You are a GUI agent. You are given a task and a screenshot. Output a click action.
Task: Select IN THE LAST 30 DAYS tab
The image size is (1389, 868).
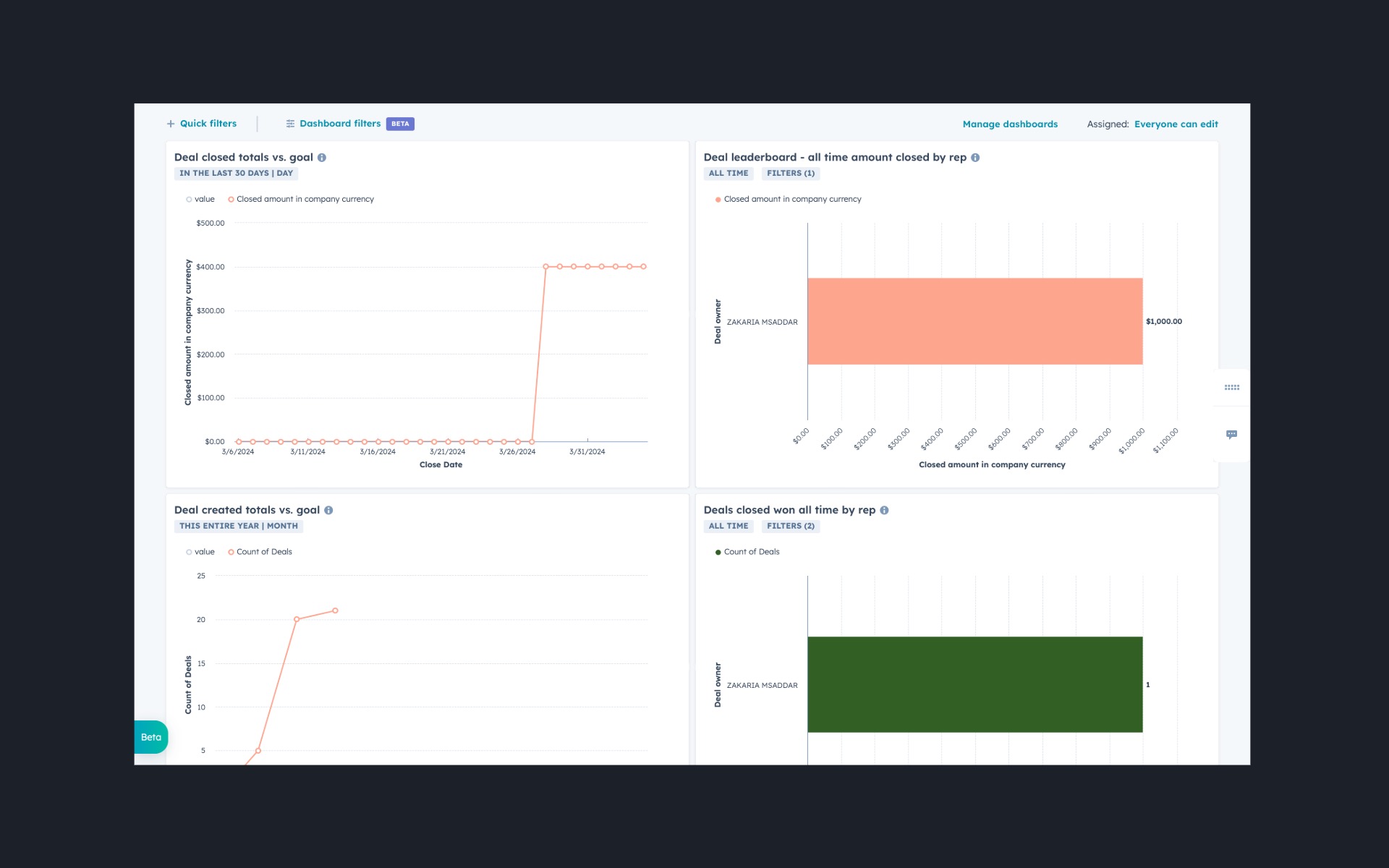coord(237,173)
